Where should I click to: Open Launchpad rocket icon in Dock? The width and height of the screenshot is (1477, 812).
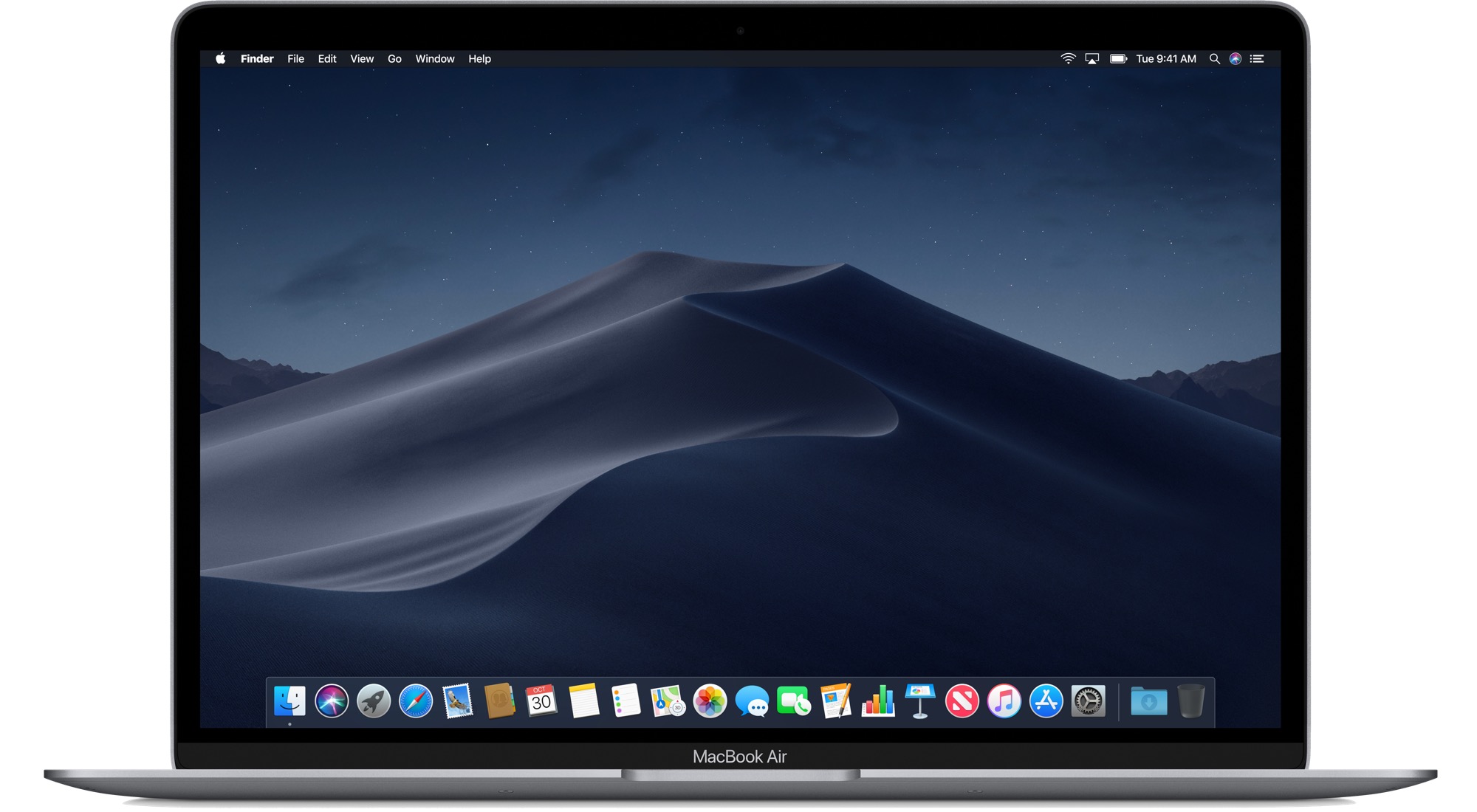374,701
